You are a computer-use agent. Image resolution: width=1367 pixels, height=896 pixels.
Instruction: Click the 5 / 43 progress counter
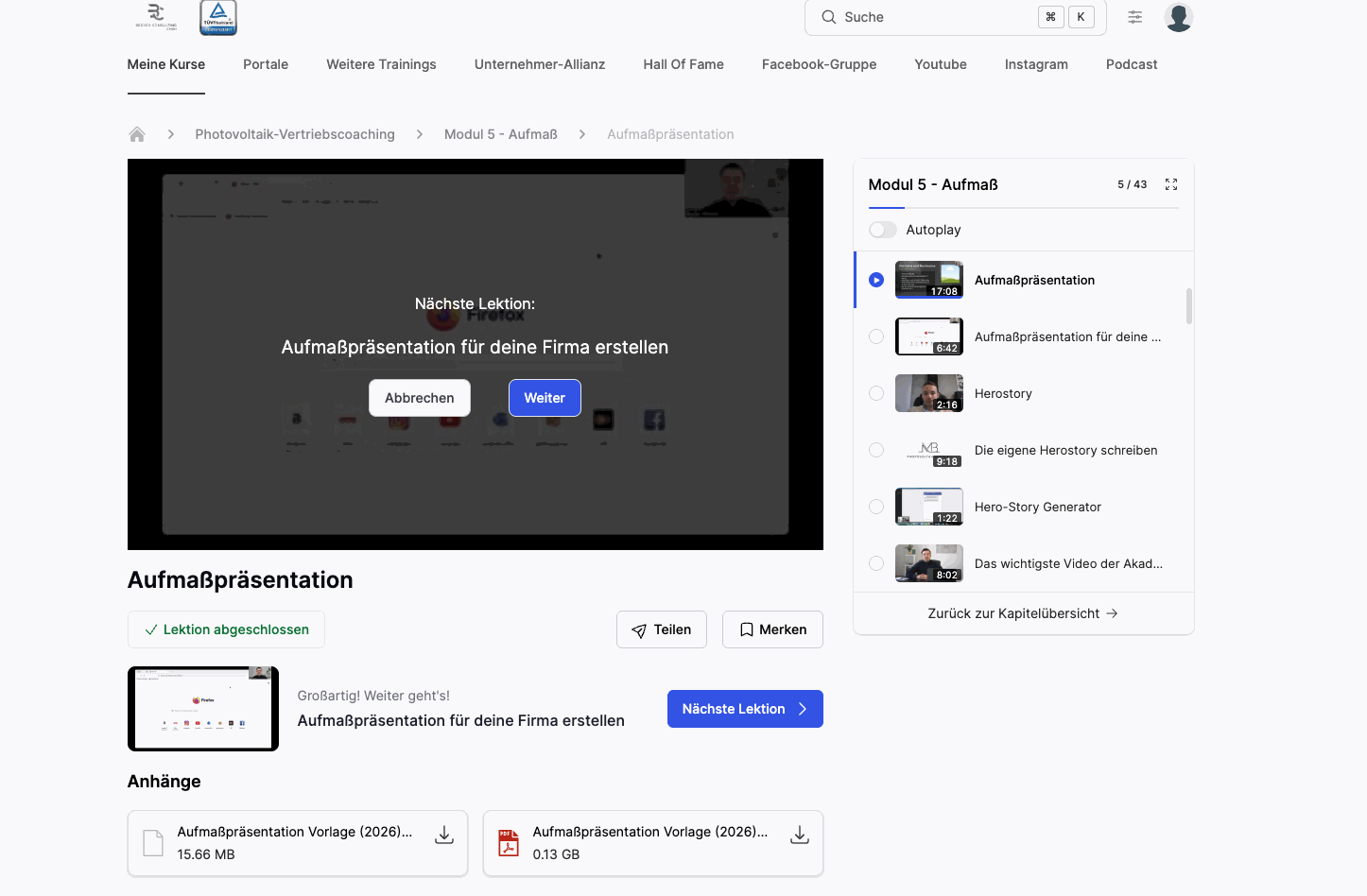pyautogui.click(x=1132, y=184)
